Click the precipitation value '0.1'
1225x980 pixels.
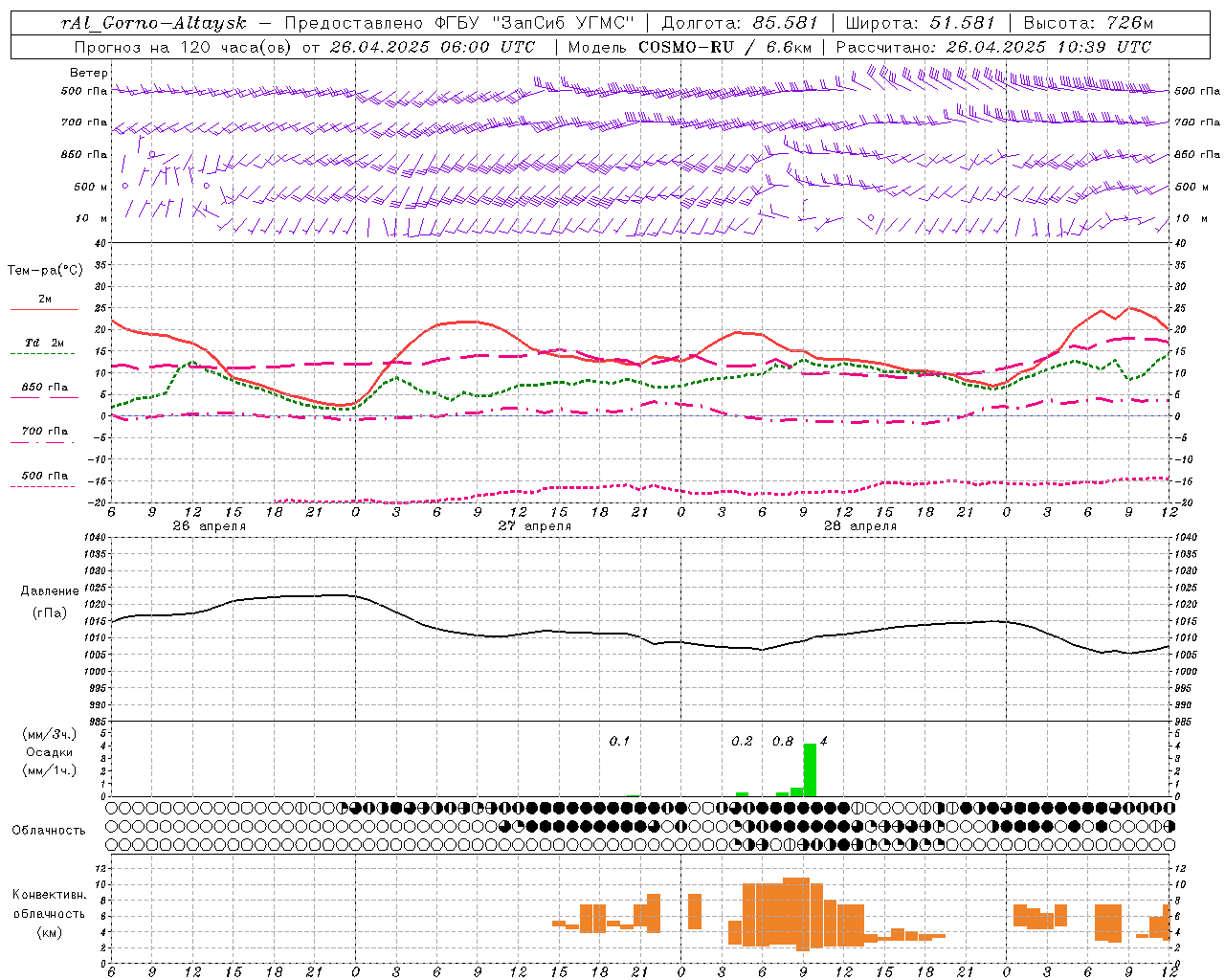point(619,742)
